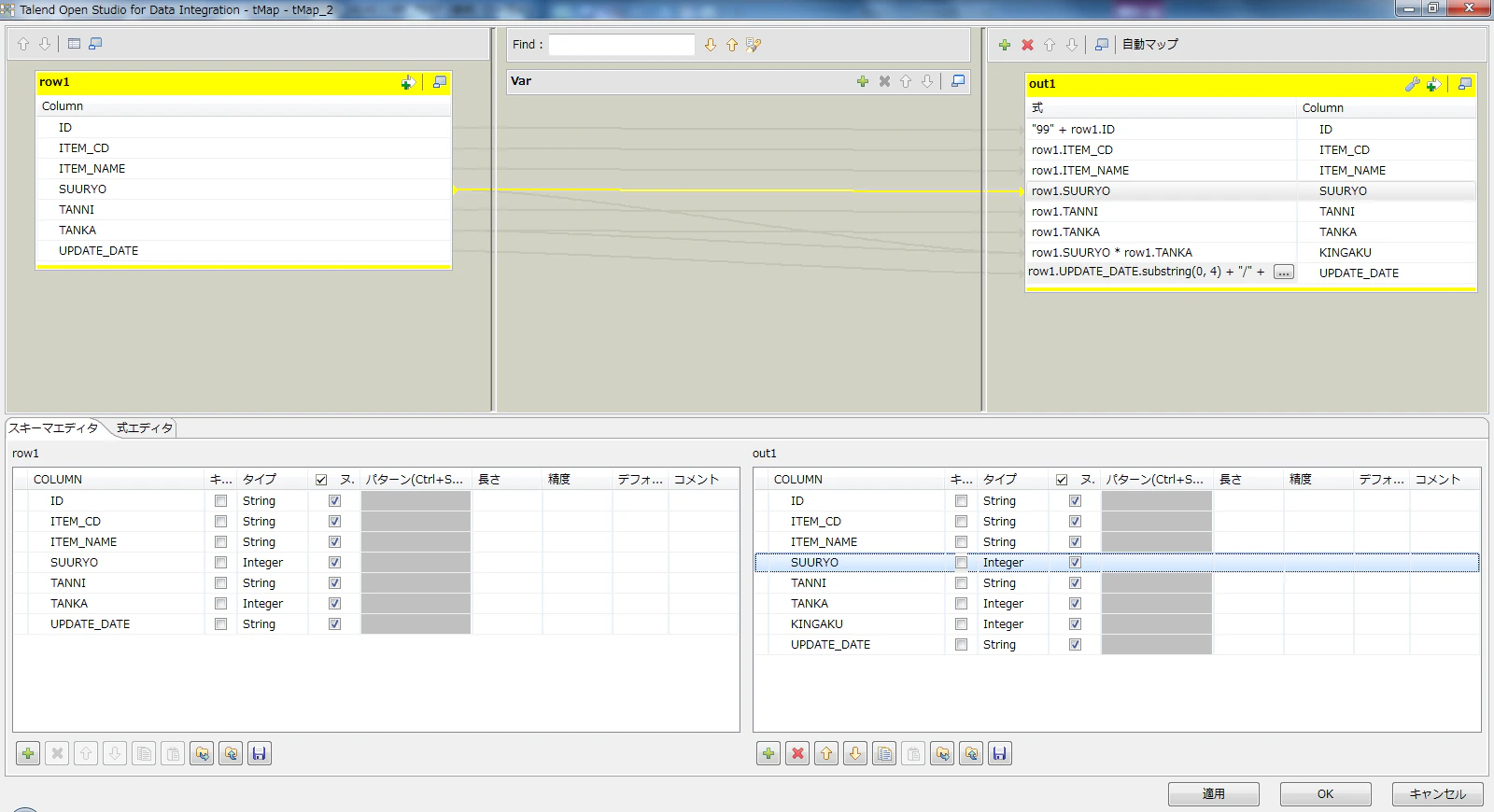The height and width of the screenshot is (812, 1494).
Task: Minimize the row1 input table
Action: 440,82
